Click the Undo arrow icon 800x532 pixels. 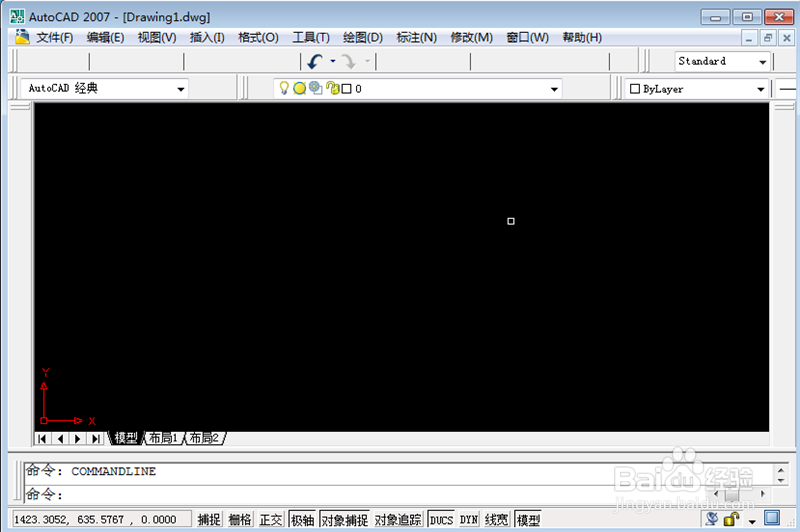coord(315,62)
